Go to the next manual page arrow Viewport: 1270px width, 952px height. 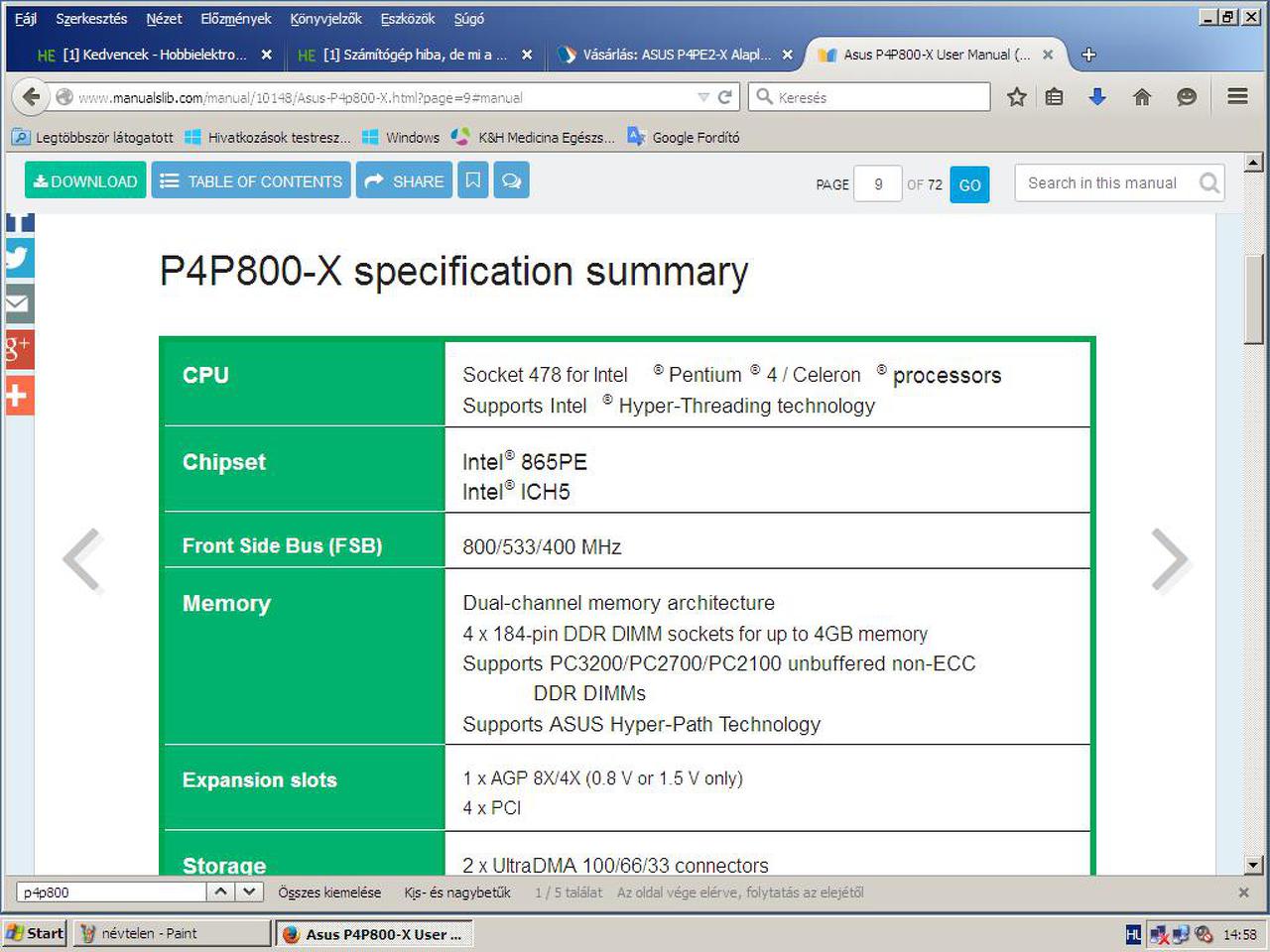pos(1170,560)
